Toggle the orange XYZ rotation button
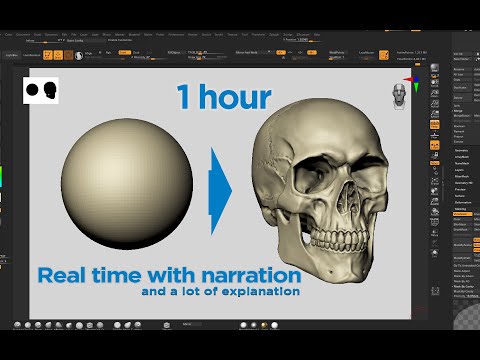 pos(435,163)
